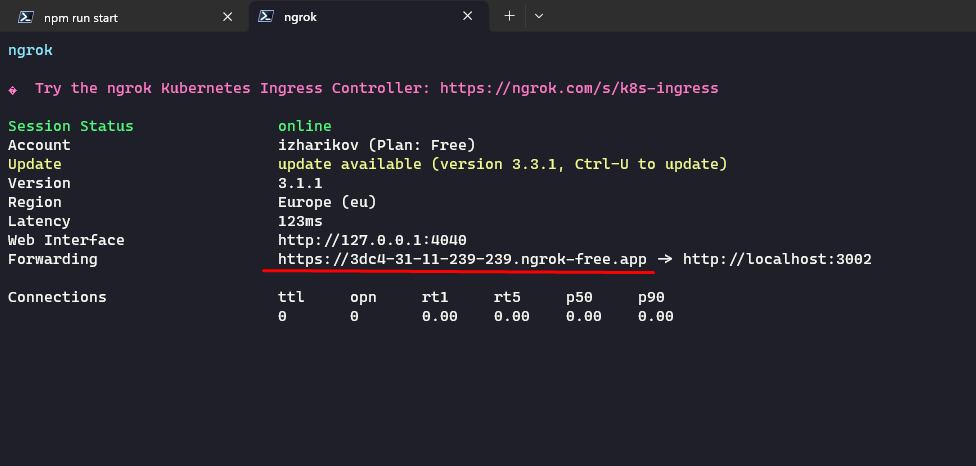Open the new tab profile dropdown
The image size is (976, 466).
point(539,16)
